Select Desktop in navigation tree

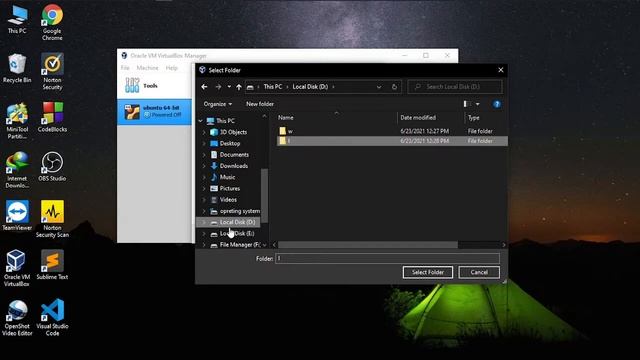[x=230, y=144]
